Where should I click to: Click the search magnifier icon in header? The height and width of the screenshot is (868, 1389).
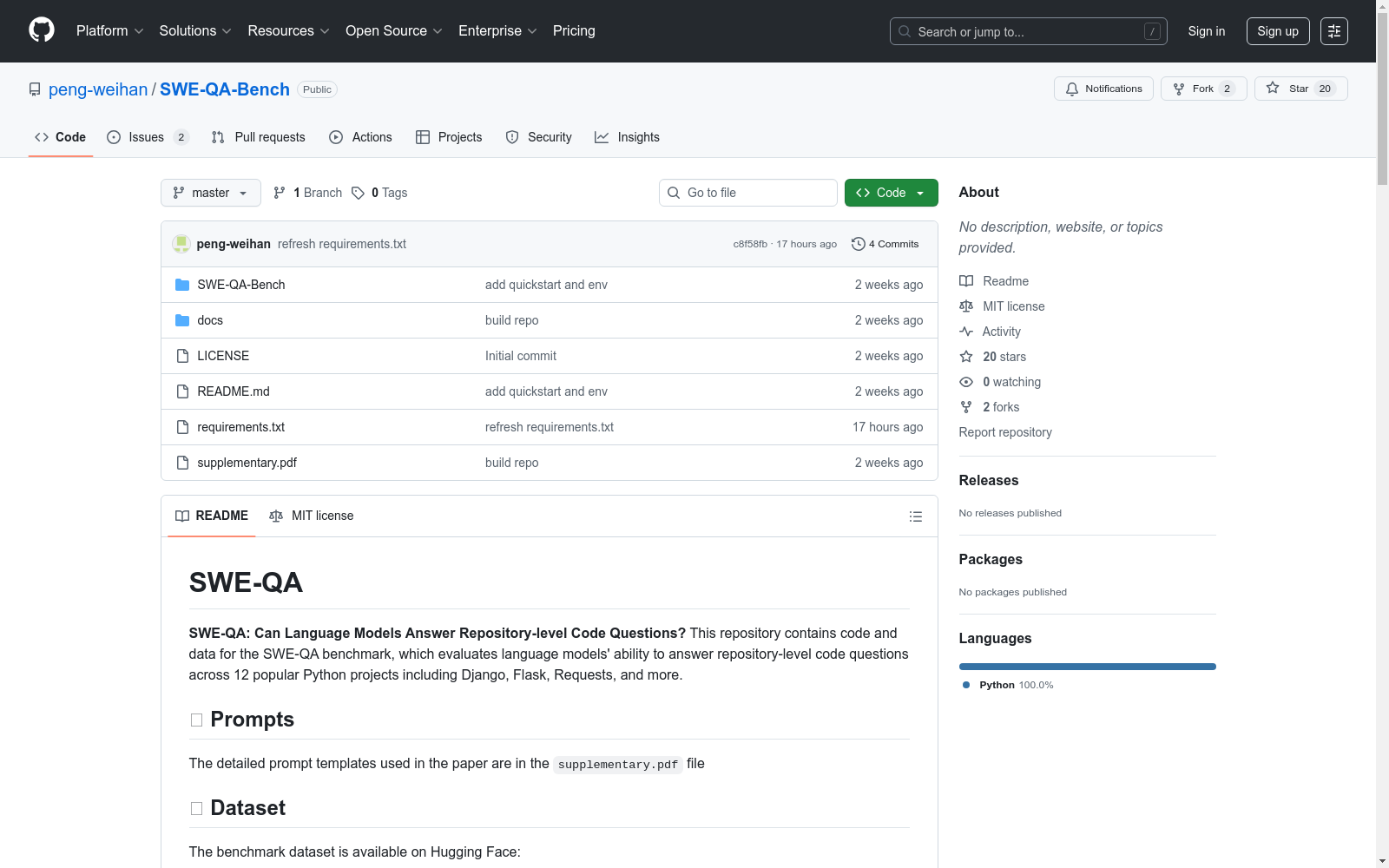905,31
